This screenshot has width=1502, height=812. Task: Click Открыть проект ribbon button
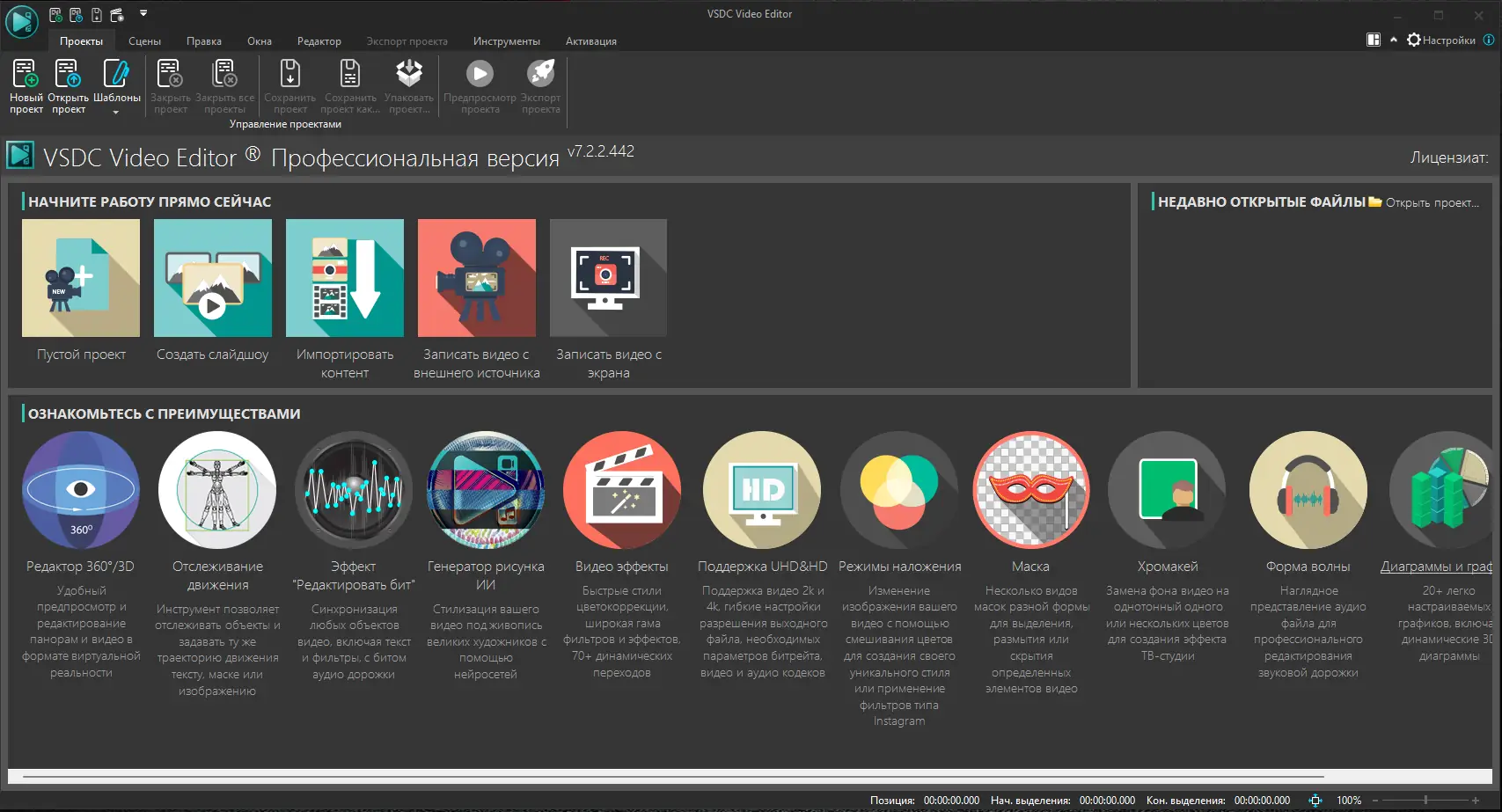coord(68,85)
